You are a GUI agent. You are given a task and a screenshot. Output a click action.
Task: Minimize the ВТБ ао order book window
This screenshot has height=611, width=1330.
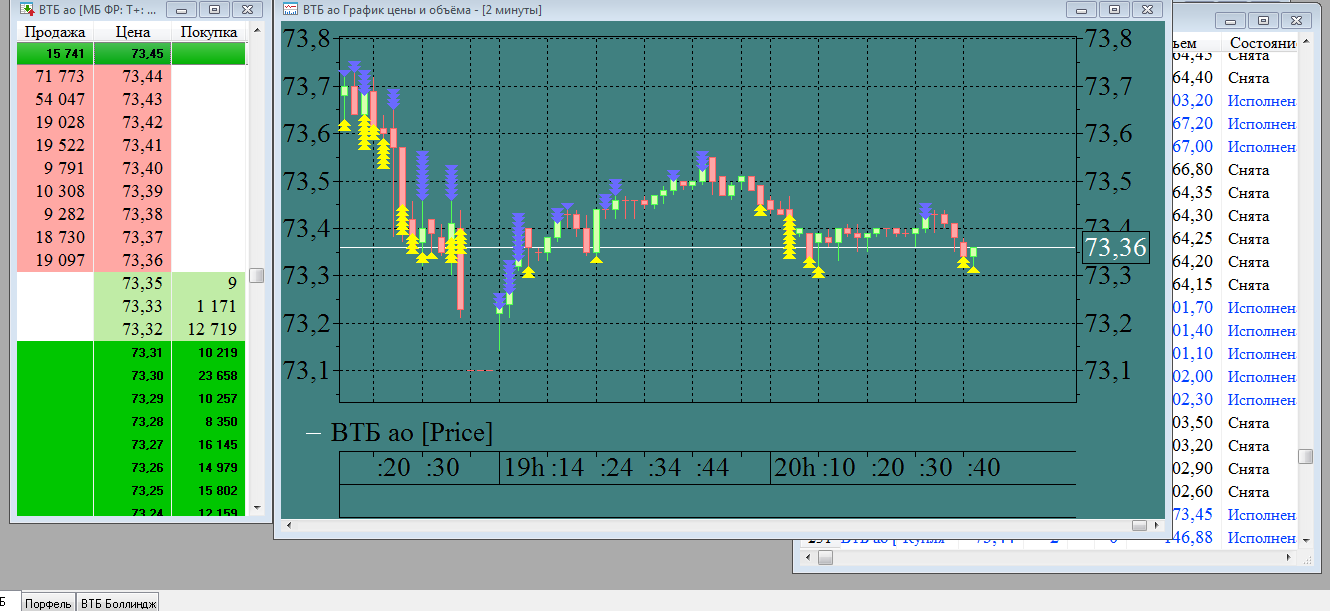coord(181,9)
